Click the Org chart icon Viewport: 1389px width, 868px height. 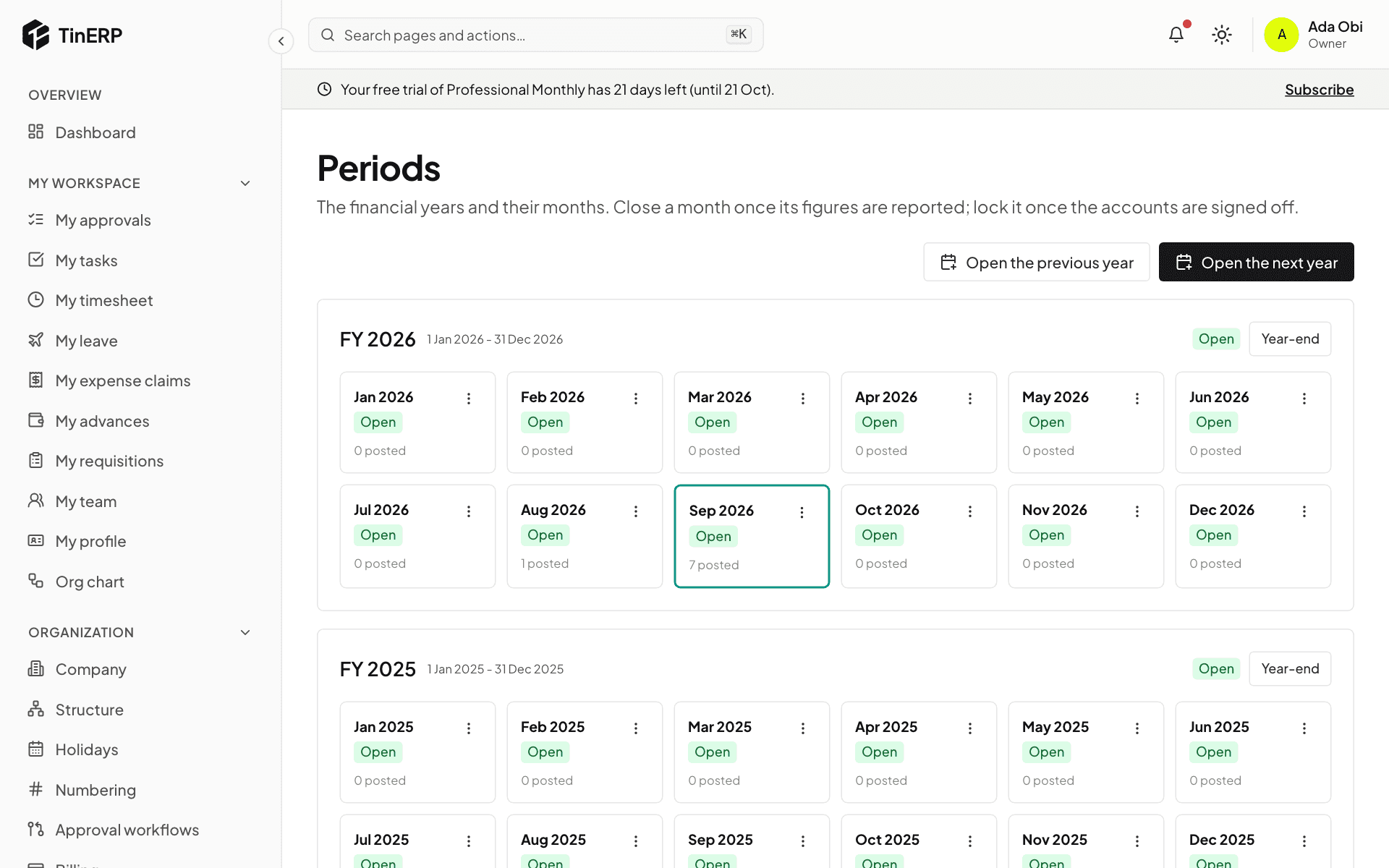pos(35,581)
